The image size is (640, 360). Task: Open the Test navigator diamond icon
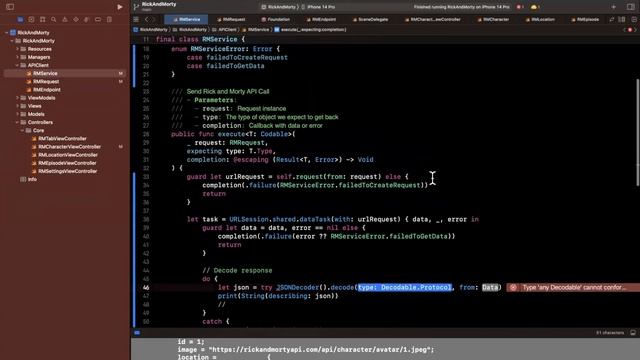coord(76,20)
